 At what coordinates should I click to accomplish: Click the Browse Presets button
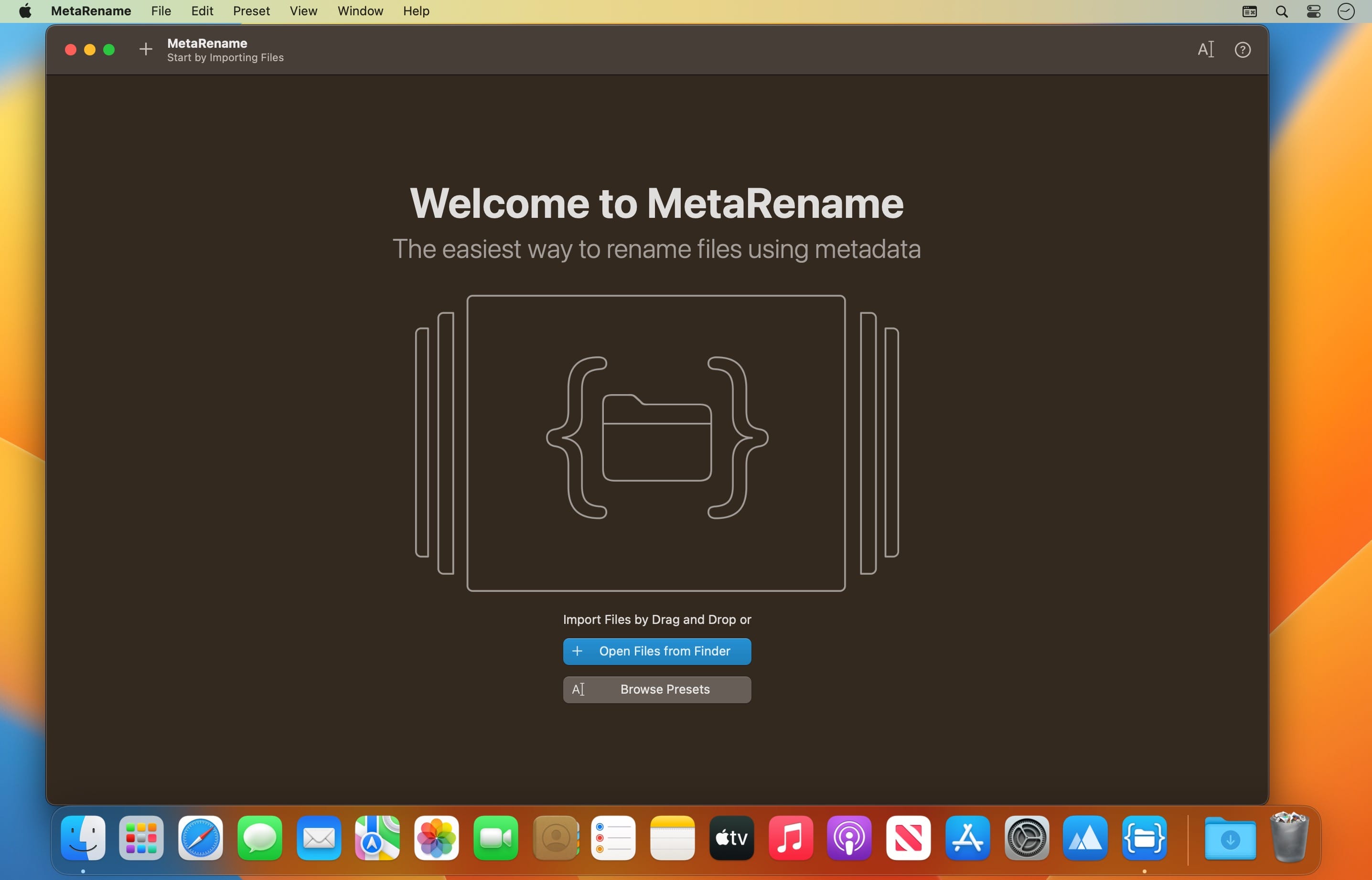click(x=656, y=689)
